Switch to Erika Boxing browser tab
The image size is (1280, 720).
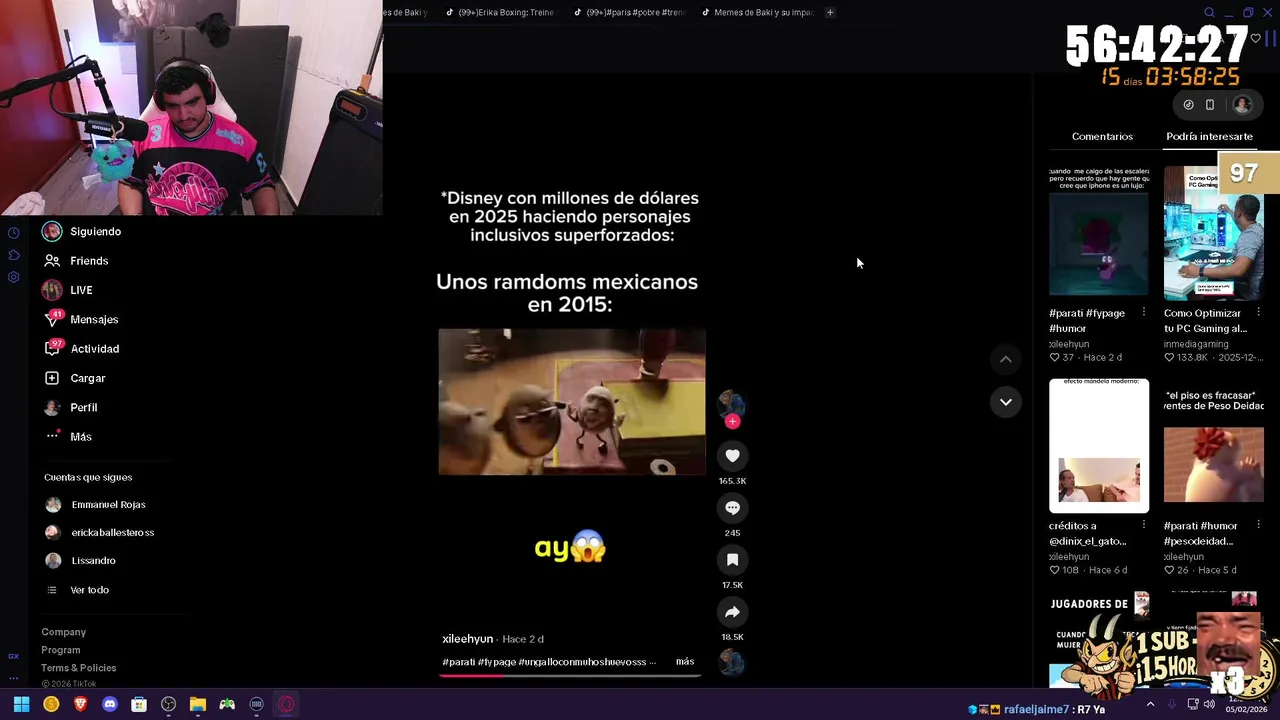499,13
